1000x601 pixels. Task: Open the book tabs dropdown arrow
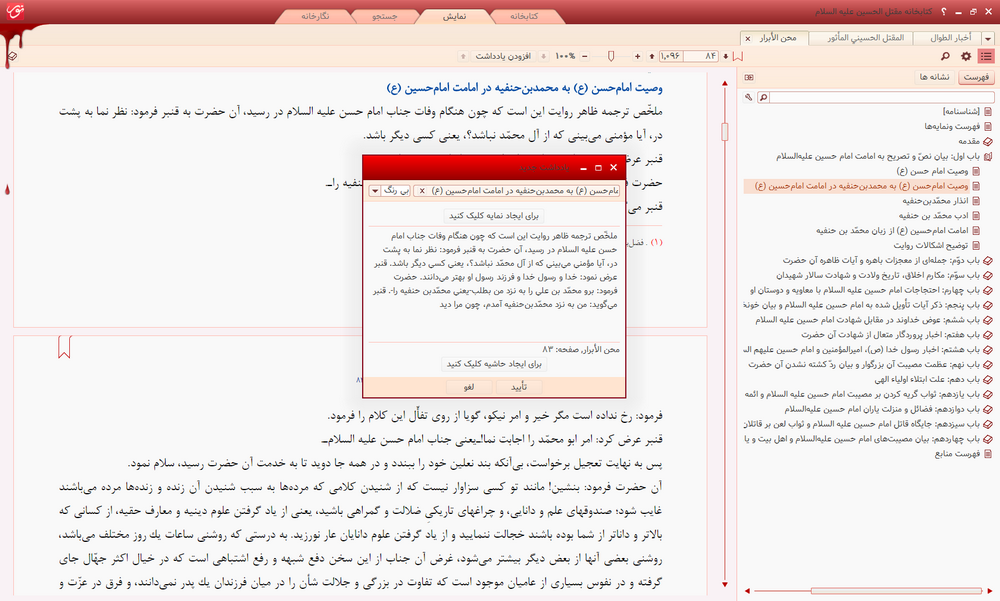(x=988, y=39)
